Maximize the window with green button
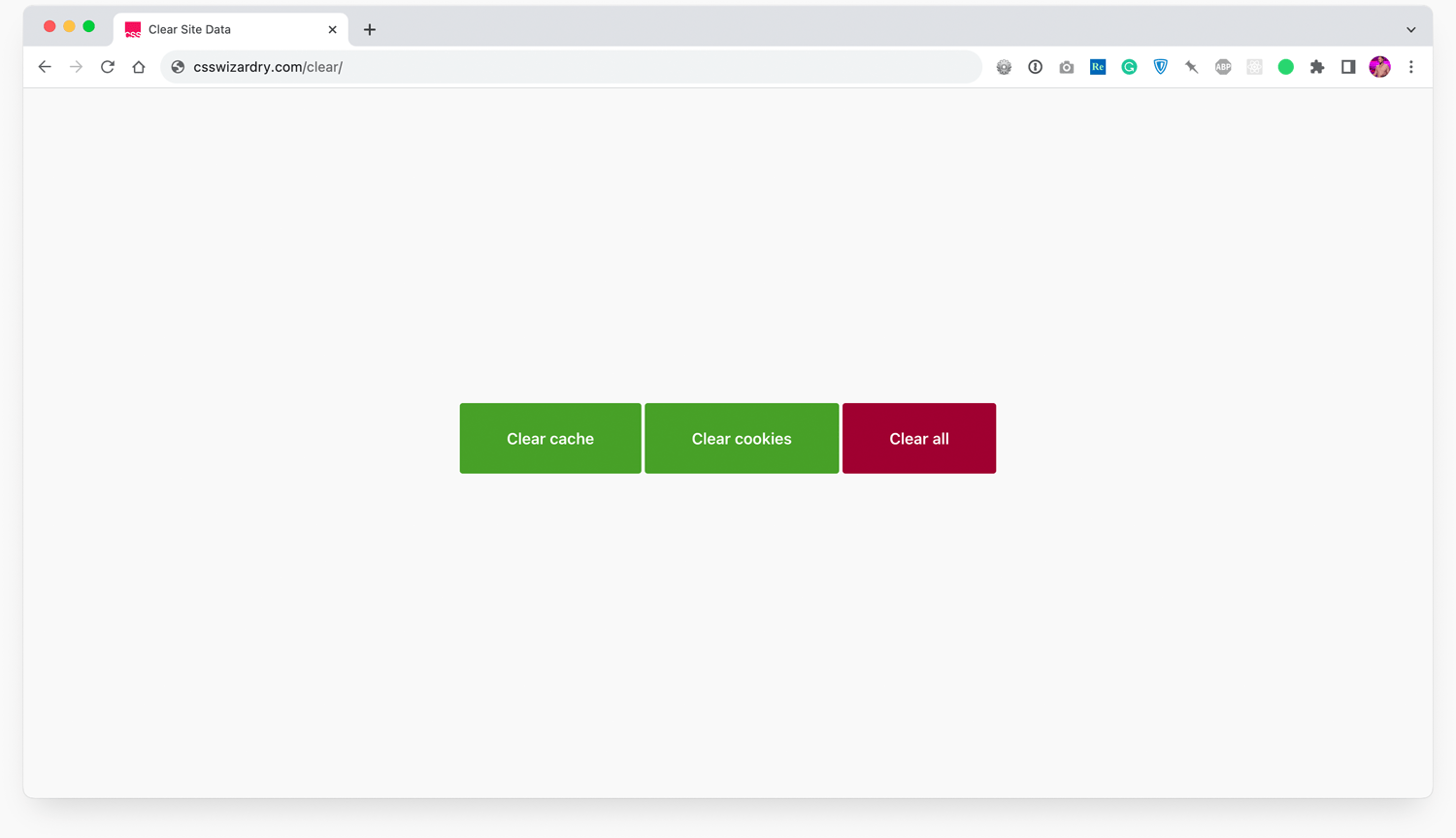 coord(88,26)
